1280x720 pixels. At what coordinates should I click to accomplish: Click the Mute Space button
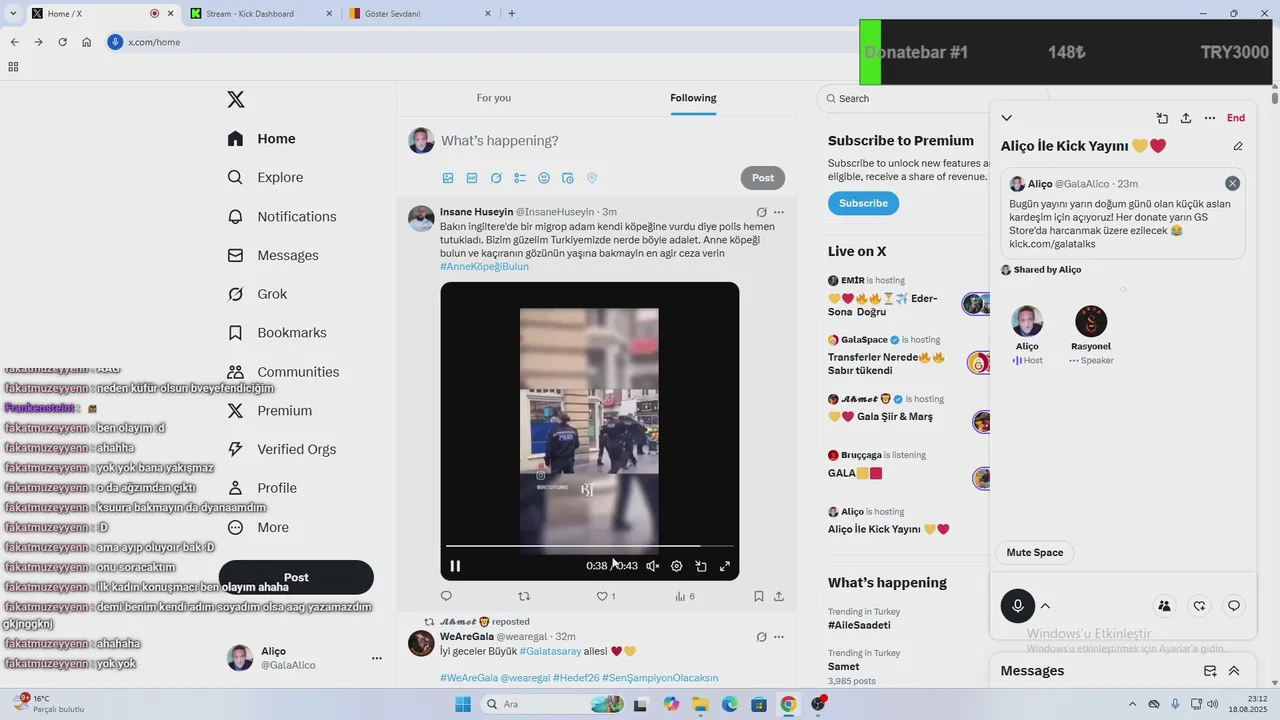coord(1035,553)
